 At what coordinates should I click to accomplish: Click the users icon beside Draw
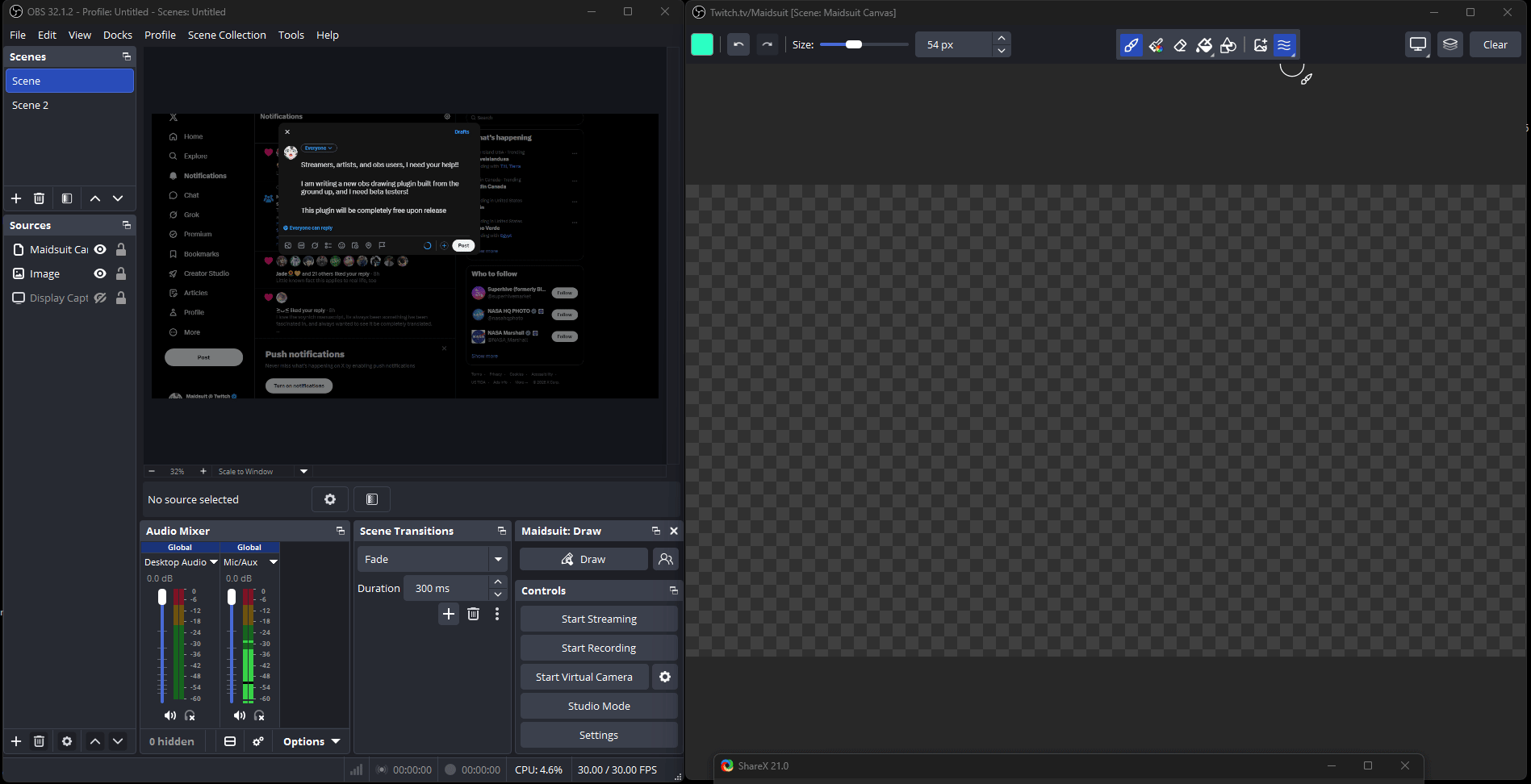coord(666,559)
